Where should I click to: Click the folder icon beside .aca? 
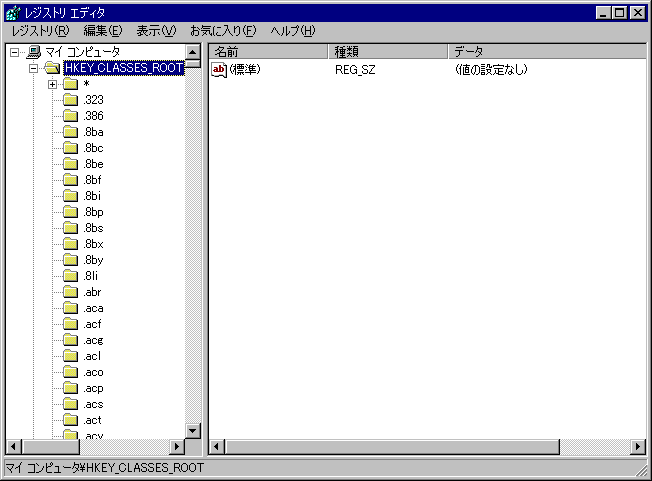70,308
